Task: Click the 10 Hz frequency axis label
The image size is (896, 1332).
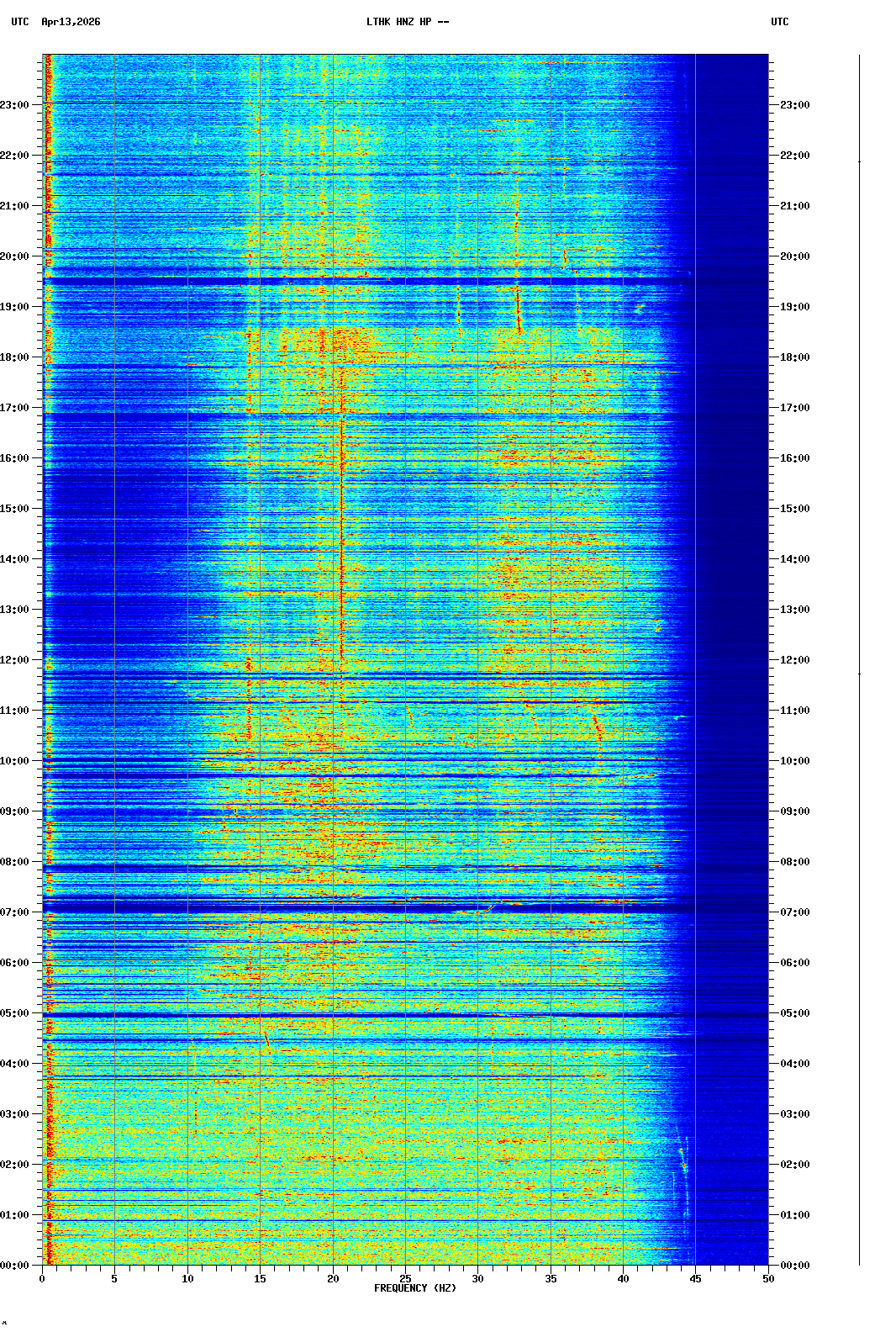Action: point(187,1279)
